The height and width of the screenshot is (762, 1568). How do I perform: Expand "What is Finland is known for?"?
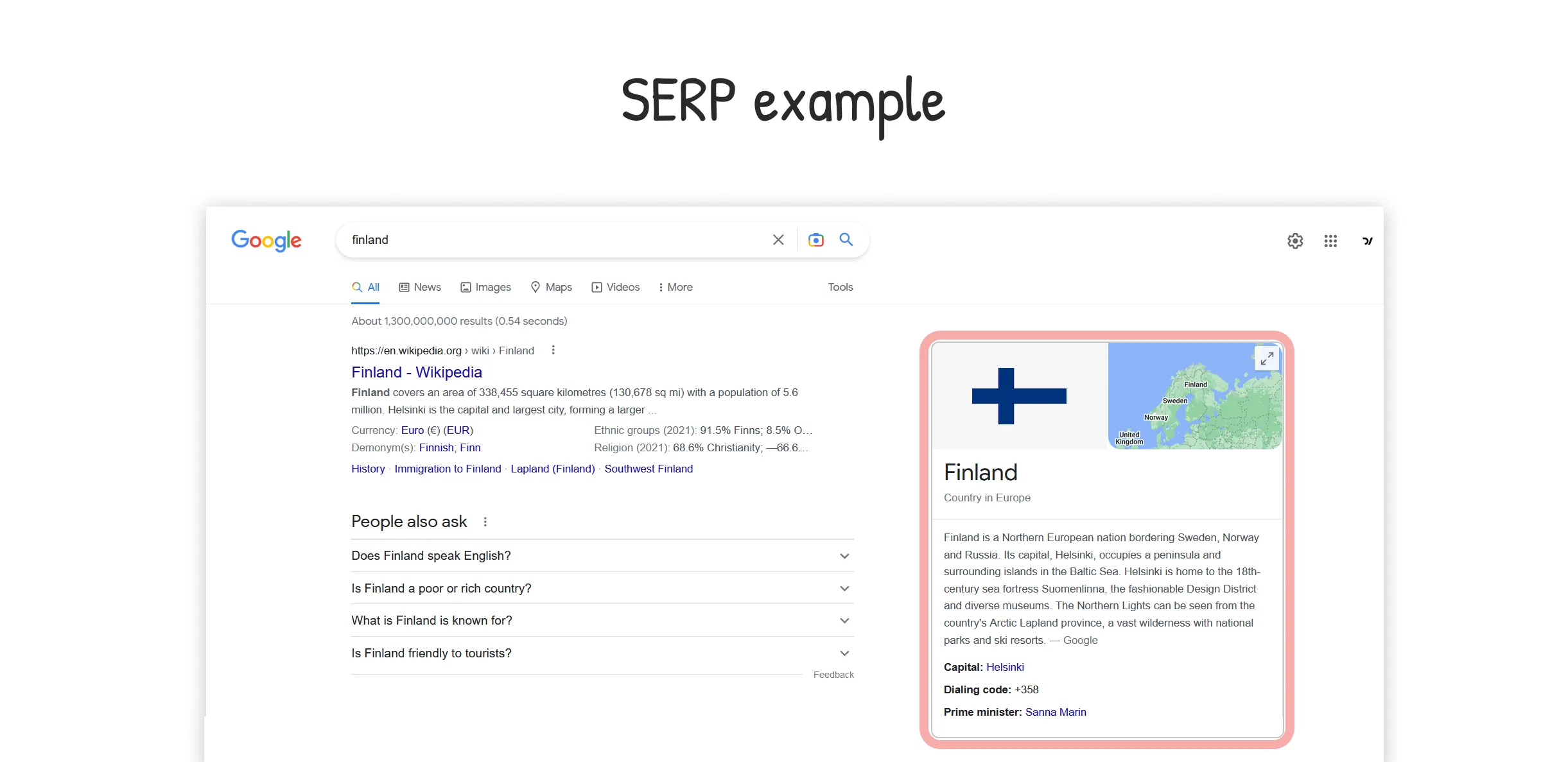pyautogui.click(x=602, y=621)
